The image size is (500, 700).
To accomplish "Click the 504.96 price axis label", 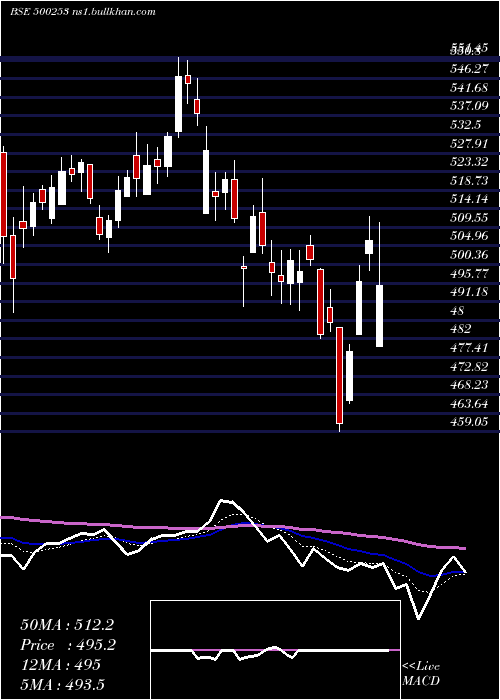I will tap(468, 236).
